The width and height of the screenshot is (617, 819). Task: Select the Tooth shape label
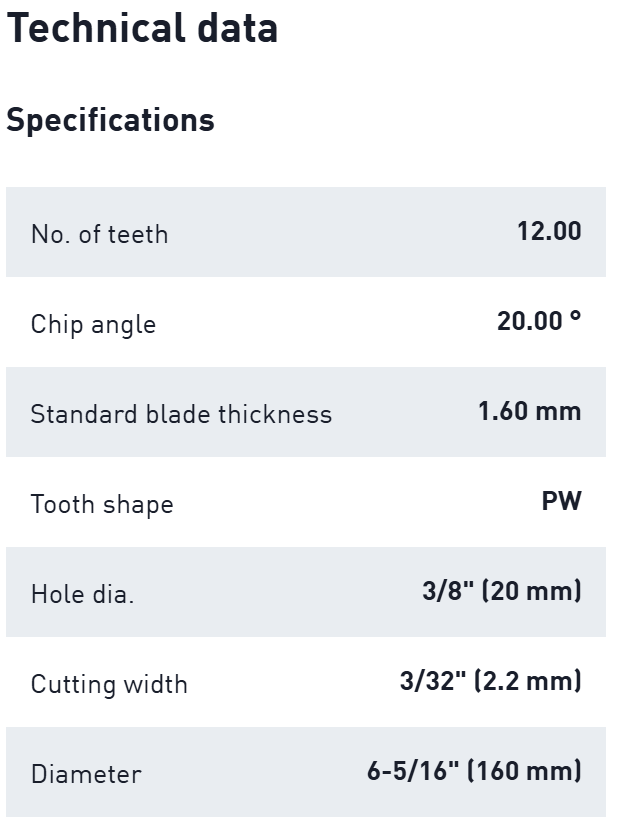[x=102, y=504]
